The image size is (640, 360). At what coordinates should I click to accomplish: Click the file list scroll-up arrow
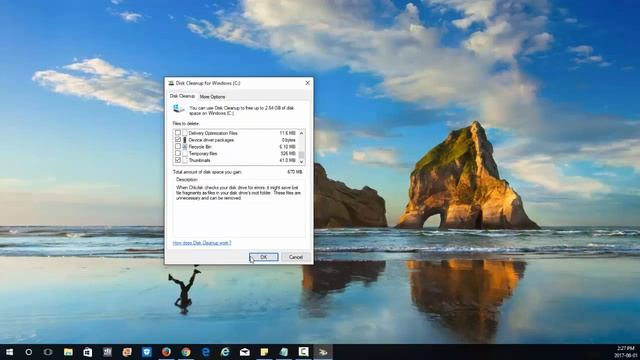(301, 133)
